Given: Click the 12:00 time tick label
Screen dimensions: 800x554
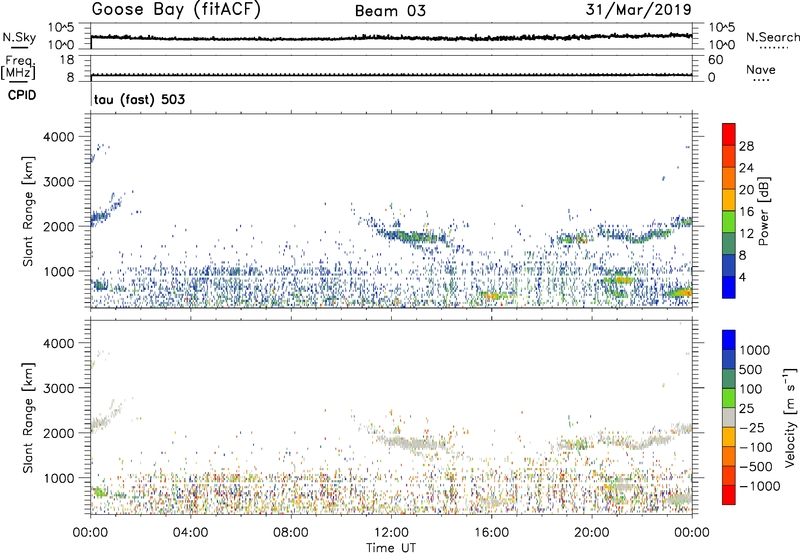Looking at the screenshot, I should 391,533.
